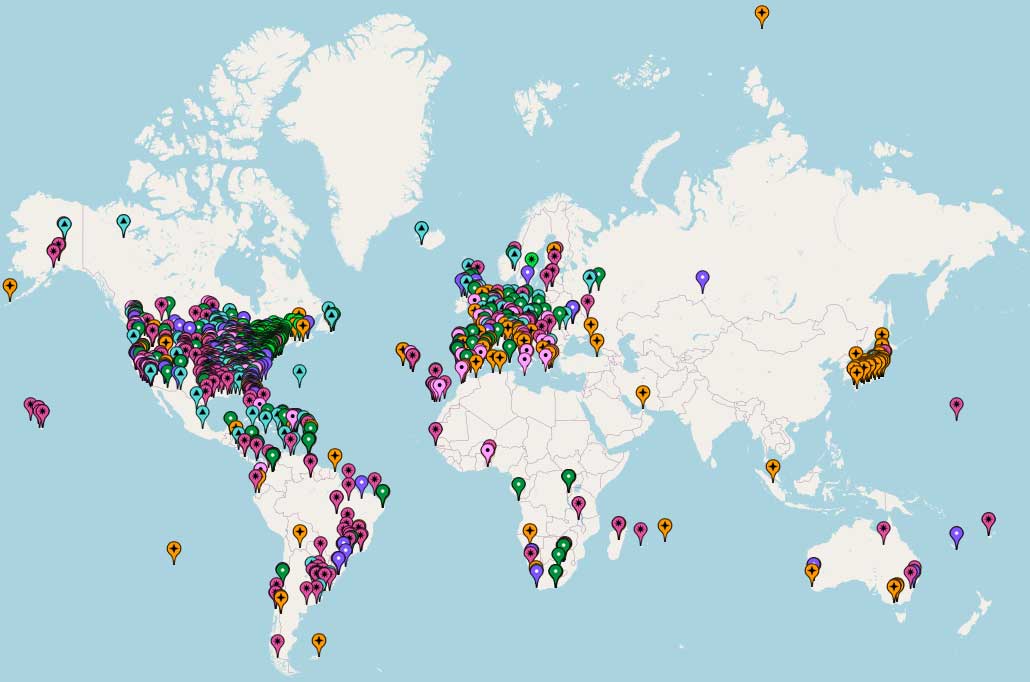Select the green marker in Gabon area
Viewport: 1030px width, 682px height.
coord(518,486)
